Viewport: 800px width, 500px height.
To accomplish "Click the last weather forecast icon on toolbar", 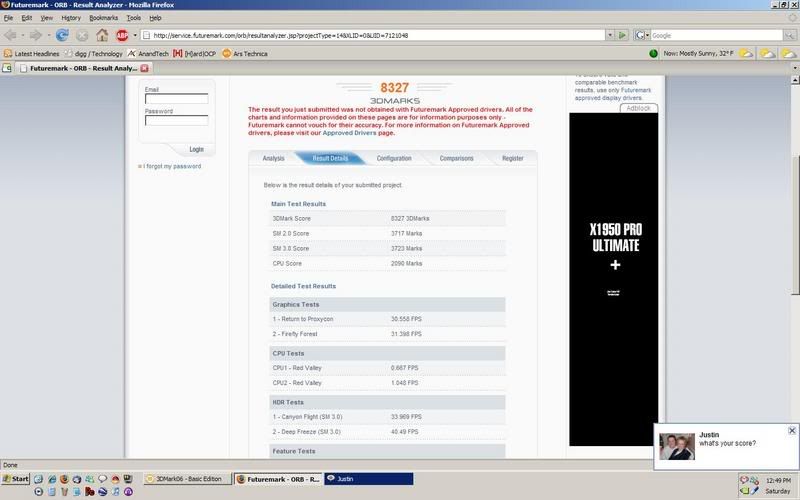I will tap(789, 53).
